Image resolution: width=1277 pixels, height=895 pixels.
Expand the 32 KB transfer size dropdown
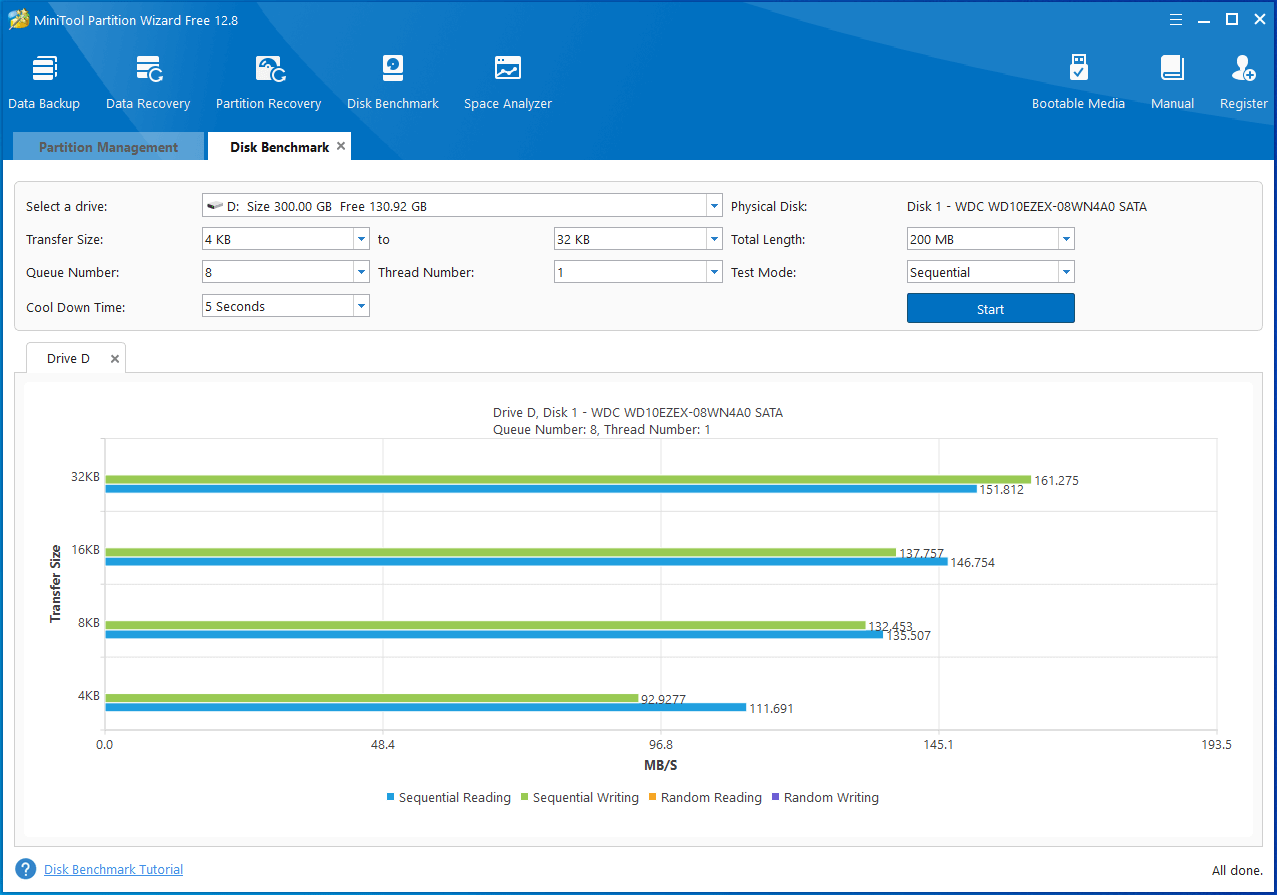(x=714, y=240)
